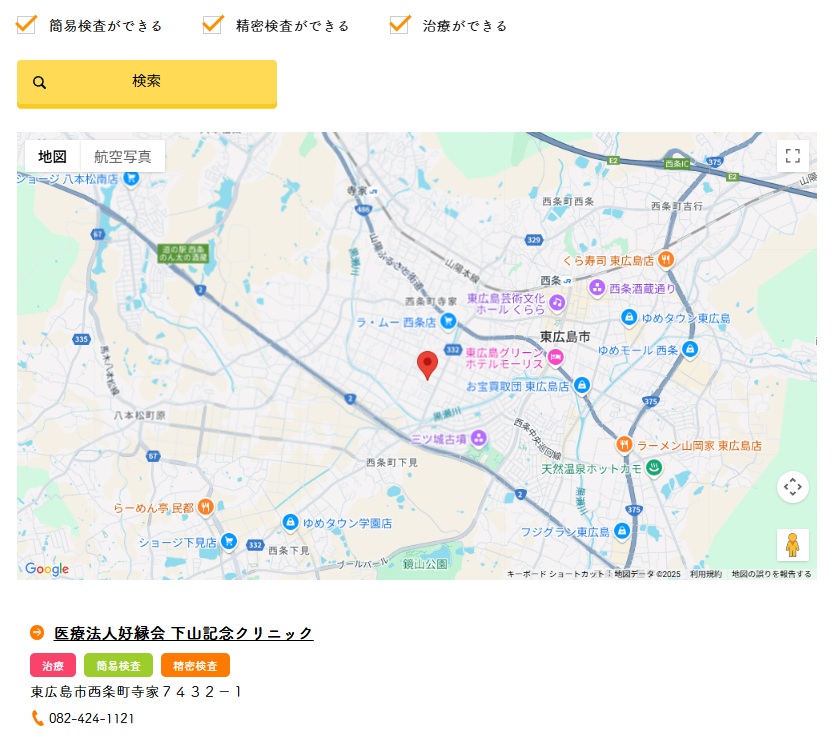Click the green 簡易検査 tag
This screenshot has height=754, width=838.
coord(118,665)
